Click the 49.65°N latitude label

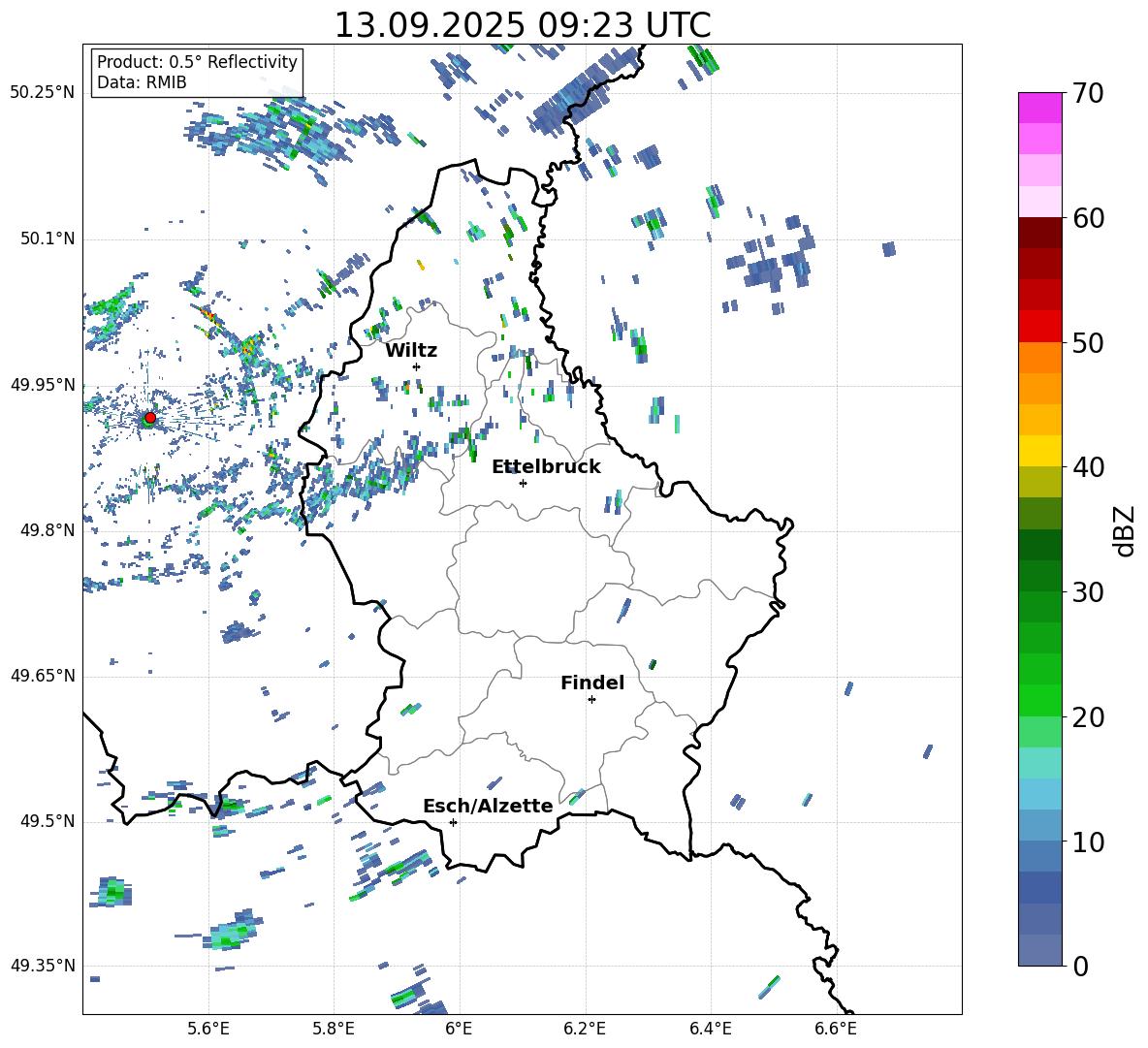point(43,676)
